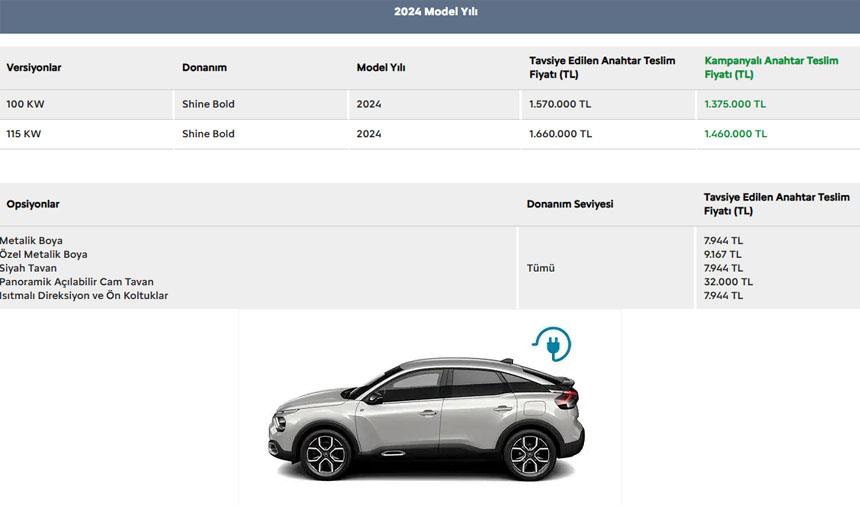Select Isıtmalı Direksiyon ve Ön Koltuklar option
This screenshot has width=860, height=505.
click(x=84, y=296)
